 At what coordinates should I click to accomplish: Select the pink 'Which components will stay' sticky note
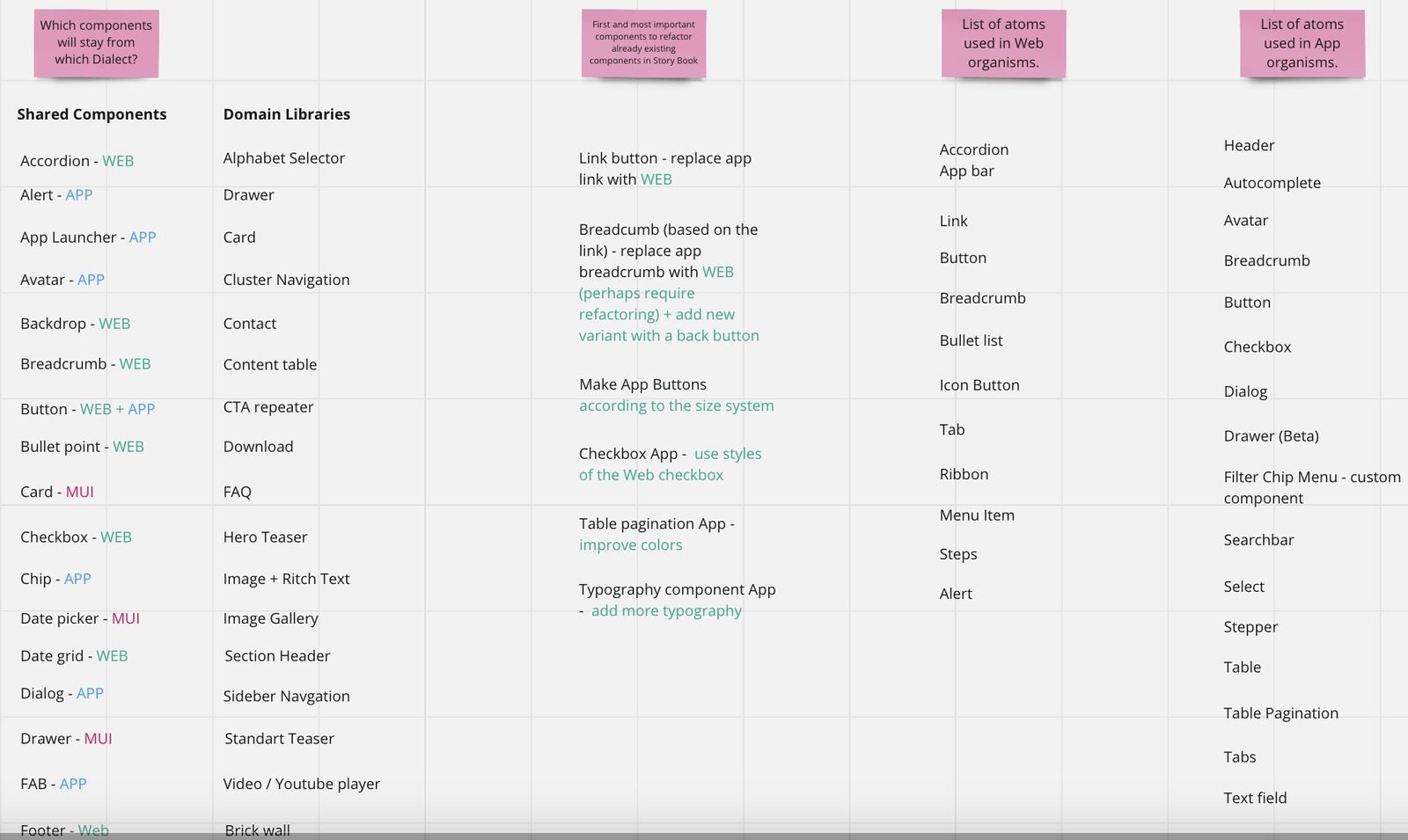pyautogui.click(x=96, y=43)
